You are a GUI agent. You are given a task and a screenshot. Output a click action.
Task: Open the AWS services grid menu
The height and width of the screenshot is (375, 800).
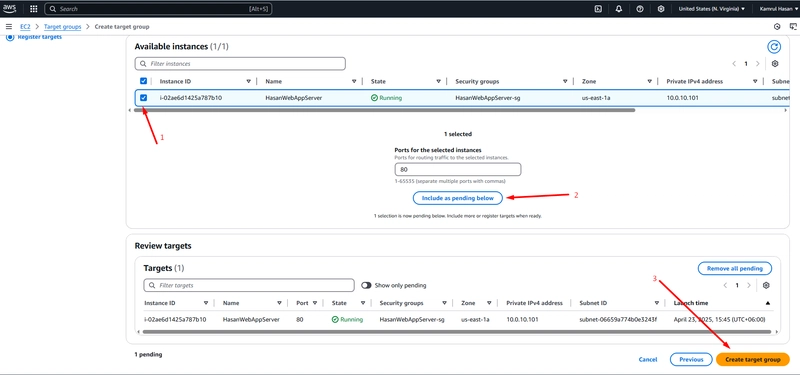coord(34,9)
